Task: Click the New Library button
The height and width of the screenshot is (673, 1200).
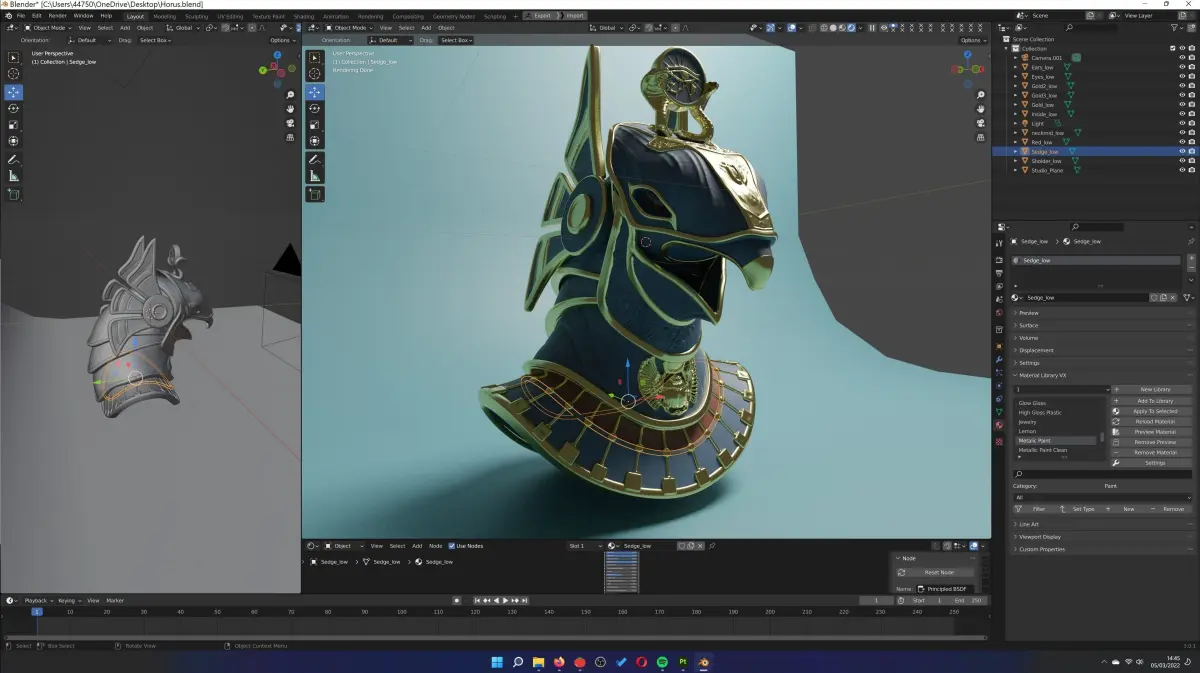Action: pos(1153,389)
